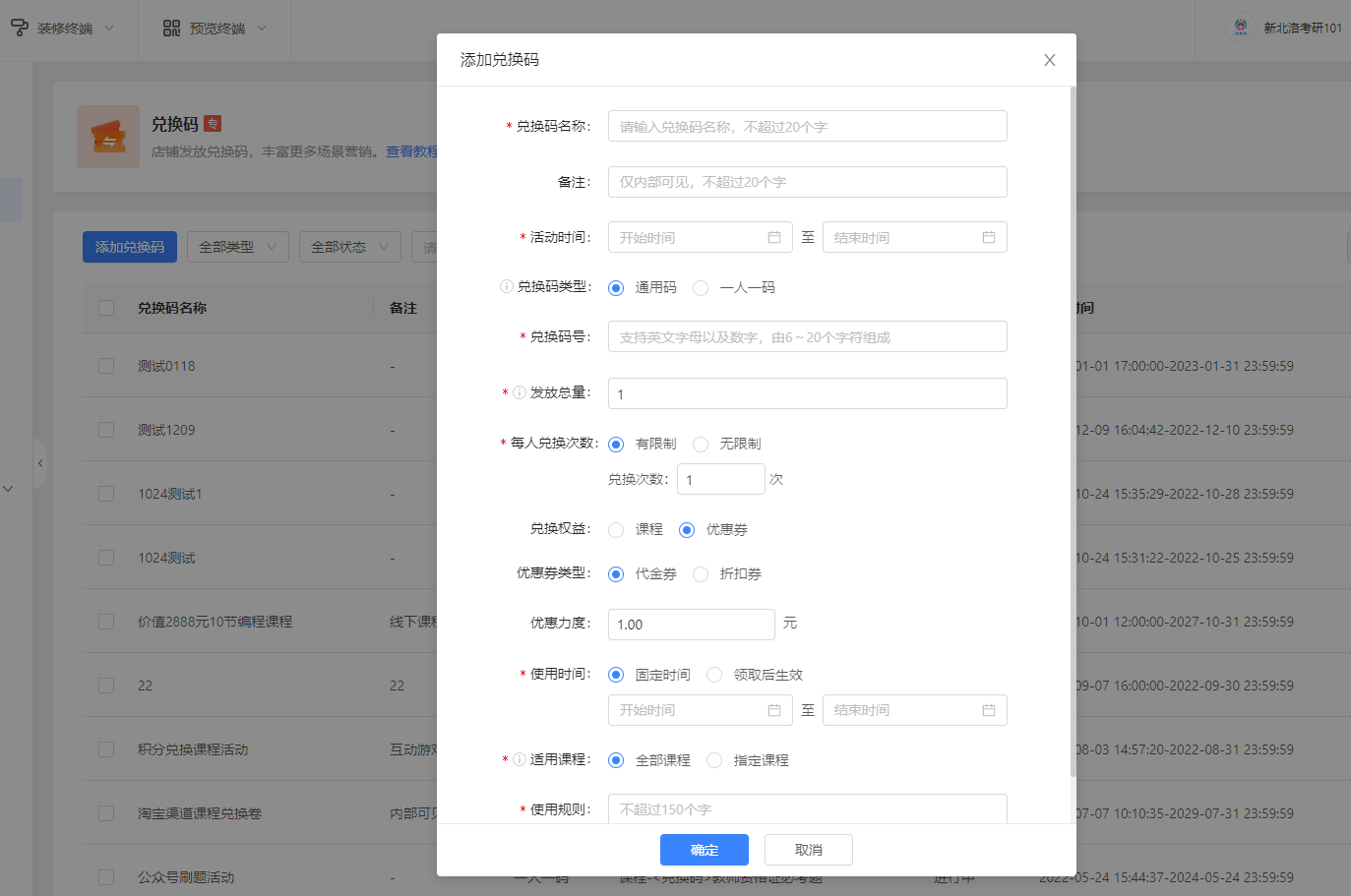Viewport: 1351px width, 896px height.
Task: Click info icon next to 适用课程
Action: [x=520, y=759]
